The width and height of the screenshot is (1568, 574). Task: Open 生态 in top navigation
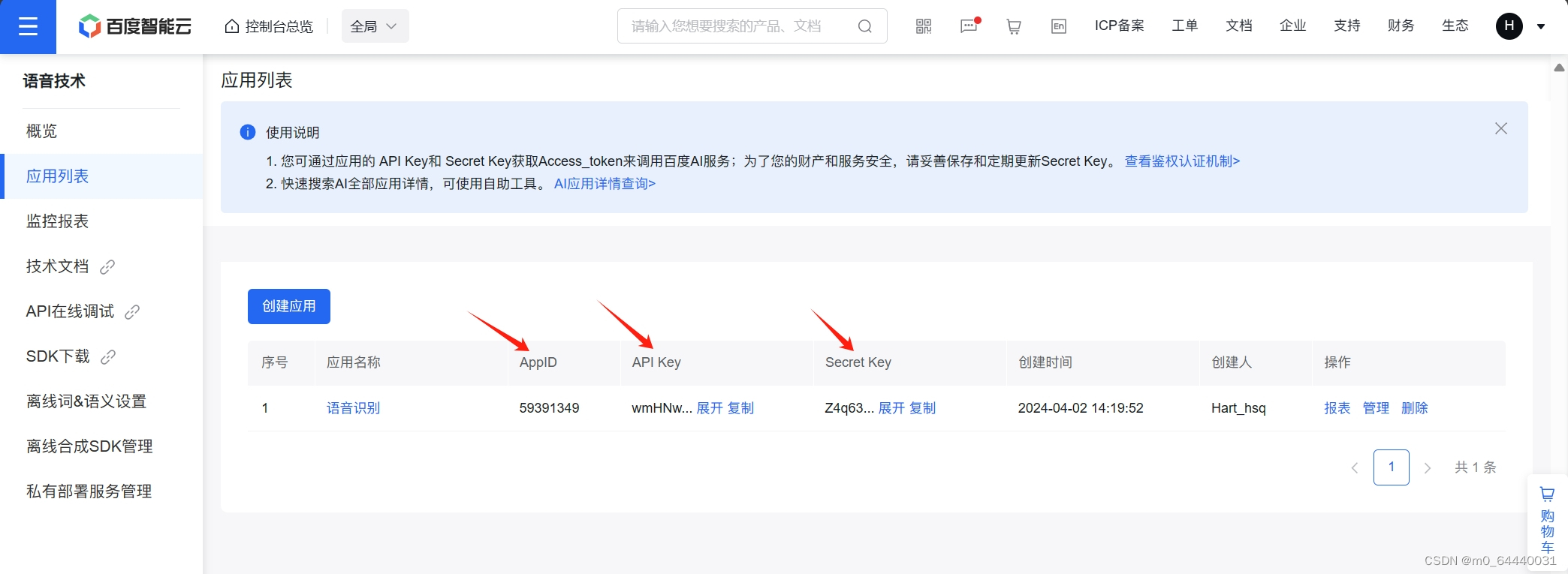(1455, 26)
